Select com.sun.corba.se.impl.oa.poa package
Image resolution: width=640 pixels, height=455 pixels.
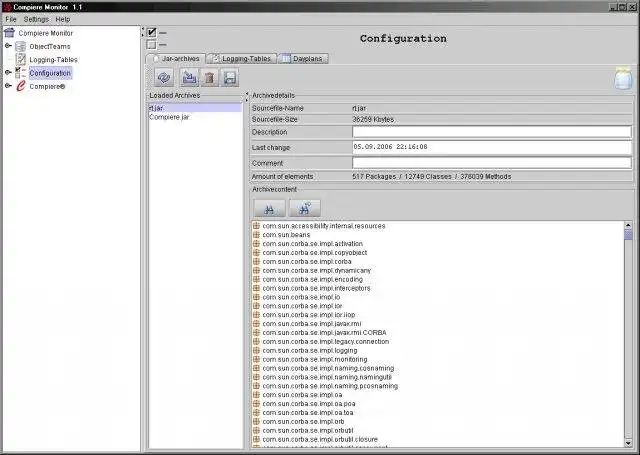tap(309, 404)
